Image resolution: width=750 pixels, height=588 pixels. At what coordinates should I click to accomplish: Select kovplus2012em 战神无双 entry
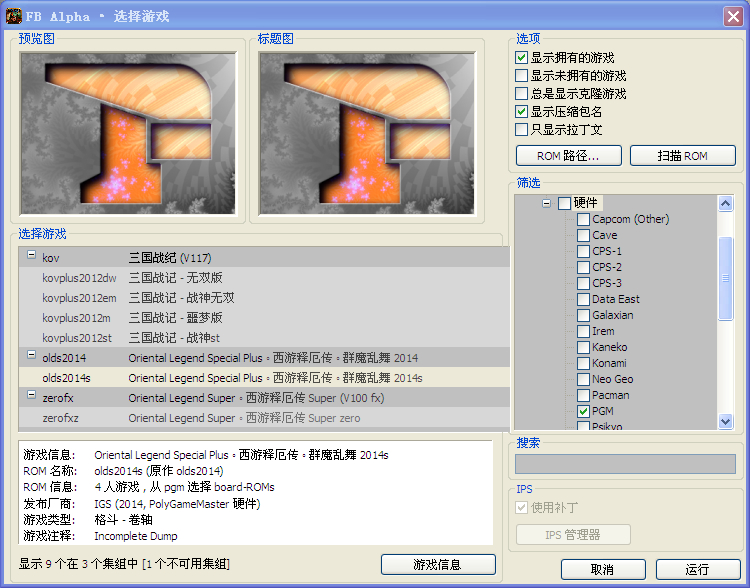tap(264, 298)
